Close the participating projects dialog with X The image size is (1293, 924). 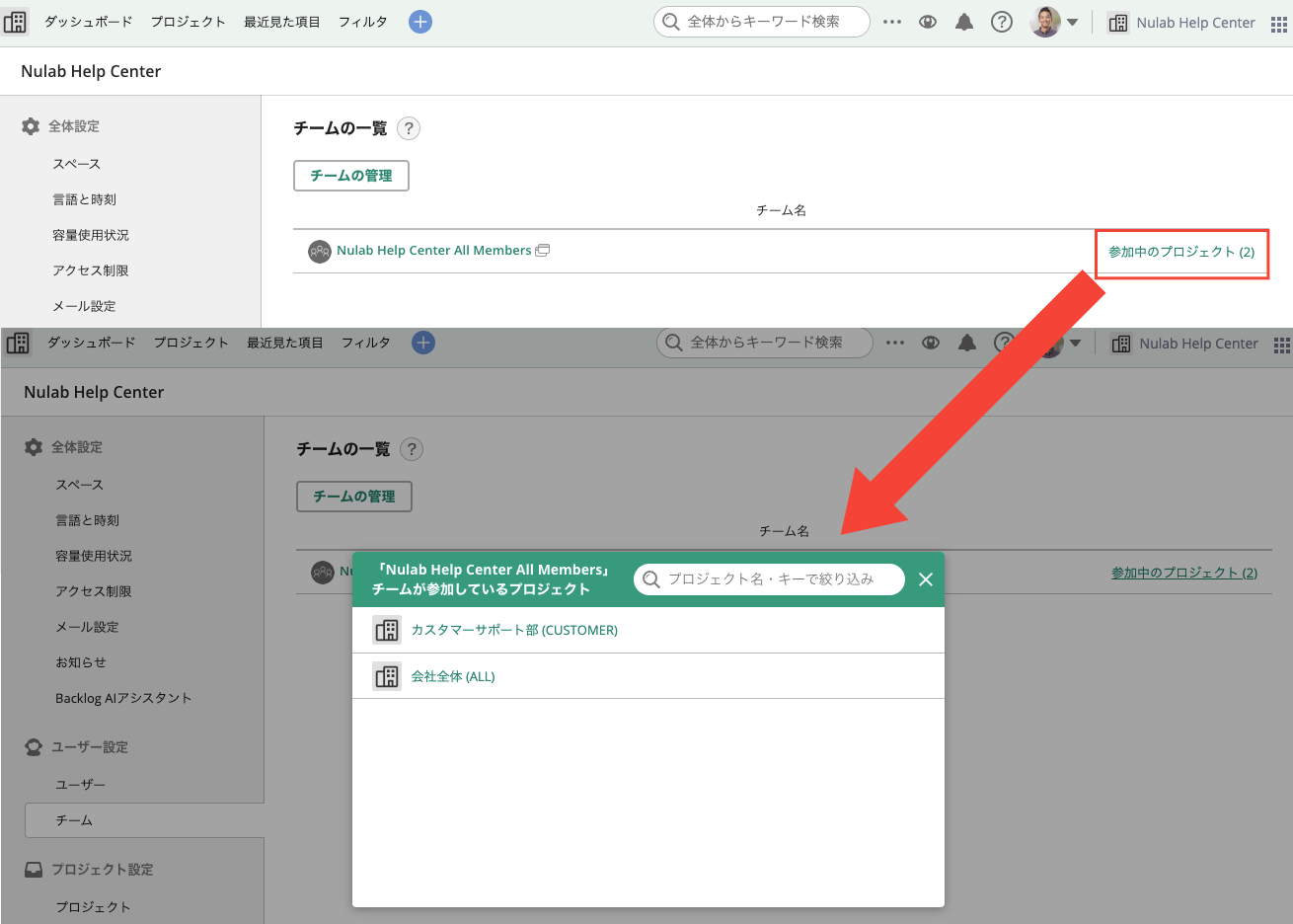[x=926, y=579]
